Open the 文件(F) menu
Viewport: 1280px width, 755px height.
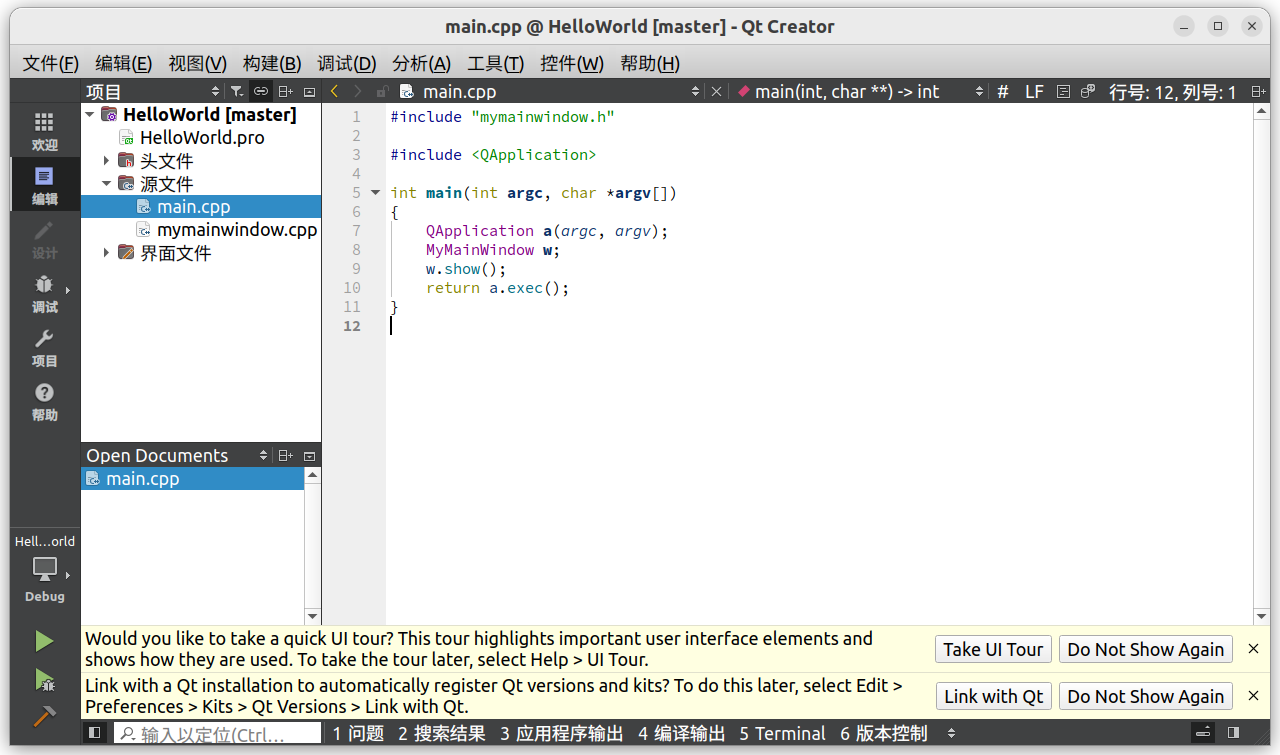point(51,63)
